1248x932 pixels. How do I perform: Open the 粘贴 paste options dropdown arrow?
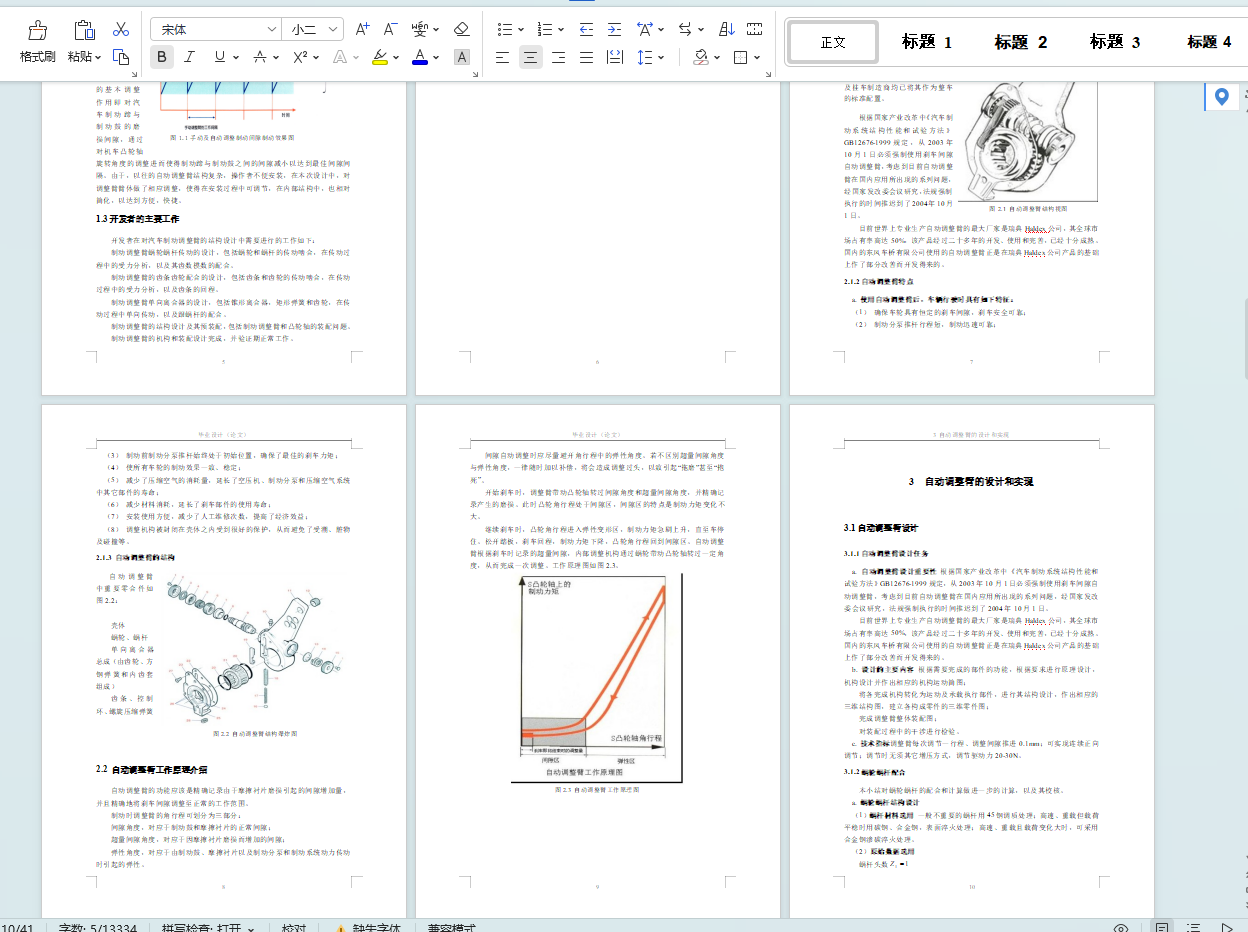tap(99, 57)
